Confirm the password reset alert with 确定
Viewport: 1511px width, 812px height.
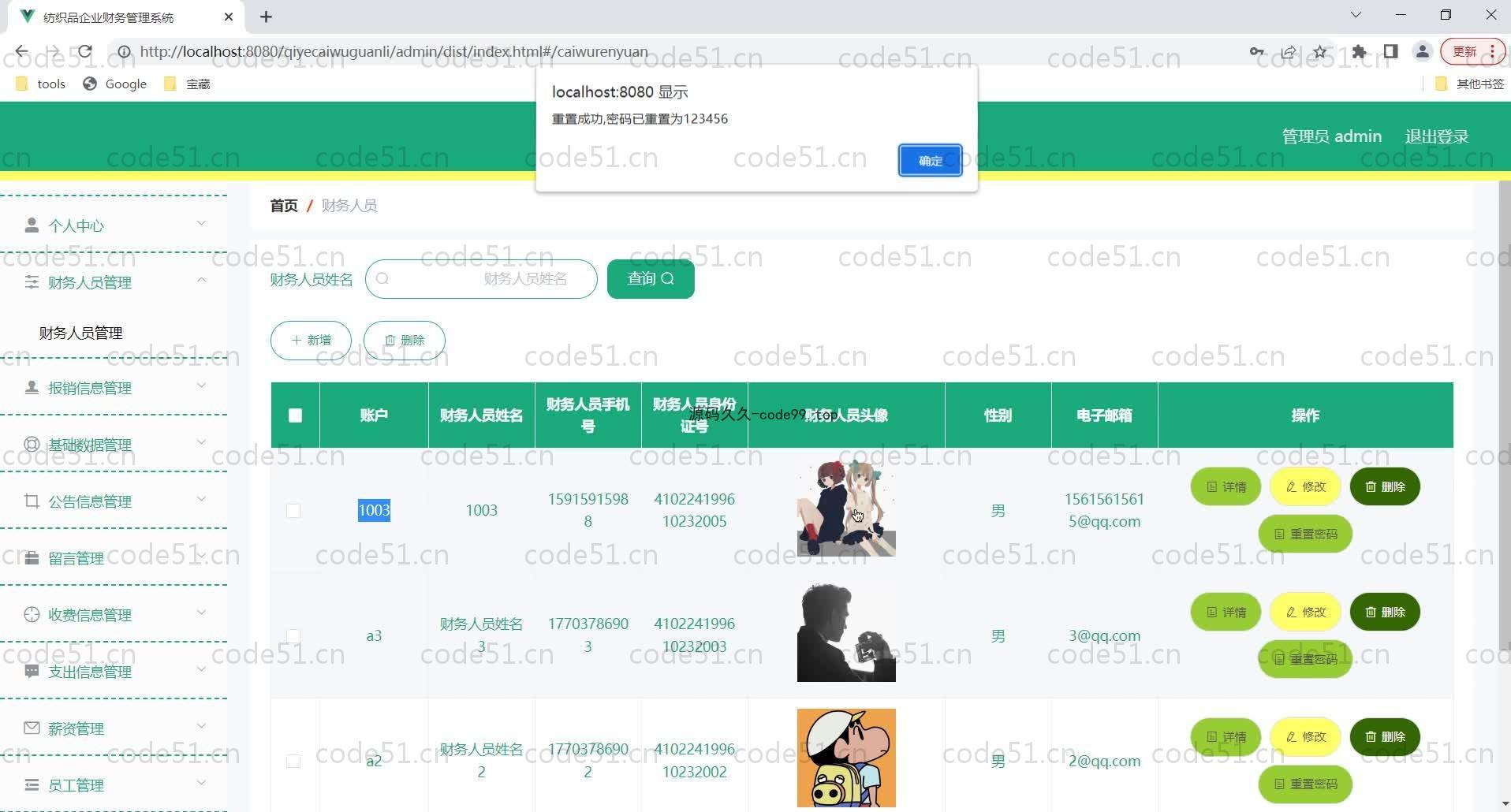pos(930,160)
